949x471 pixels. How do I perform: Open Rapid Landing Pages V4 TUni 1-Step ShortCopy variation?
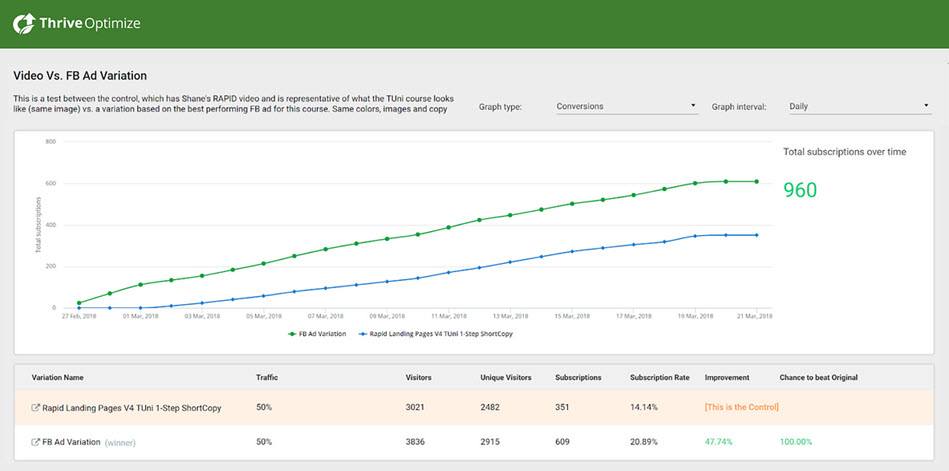coord(131,408)
